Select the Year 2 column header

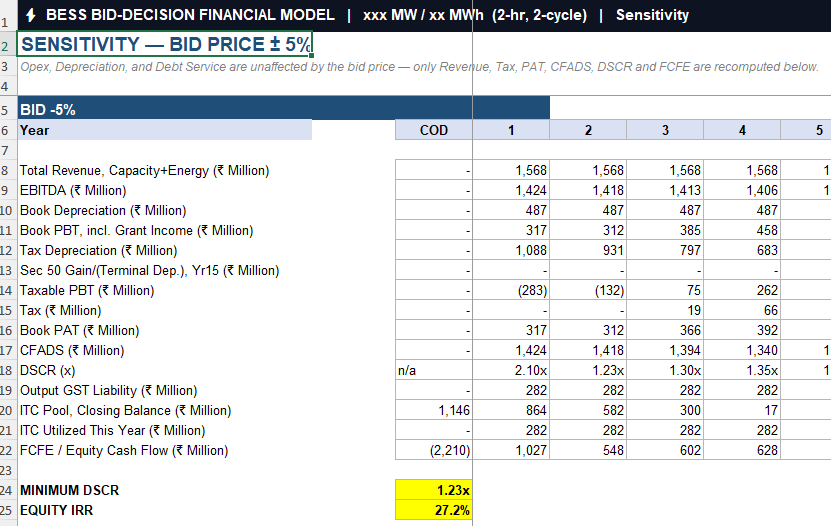click(588, 130)
